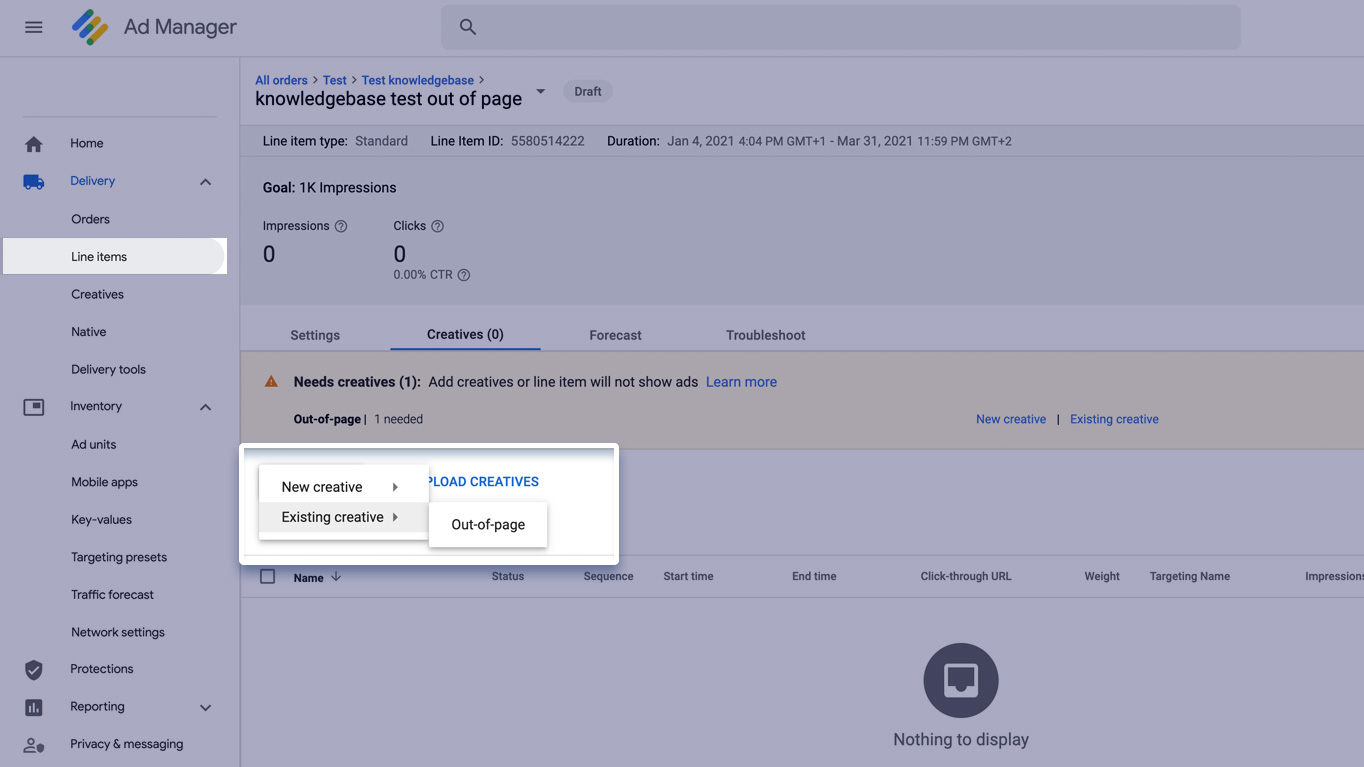Collapse the Delivery section

tap(205, 182)
